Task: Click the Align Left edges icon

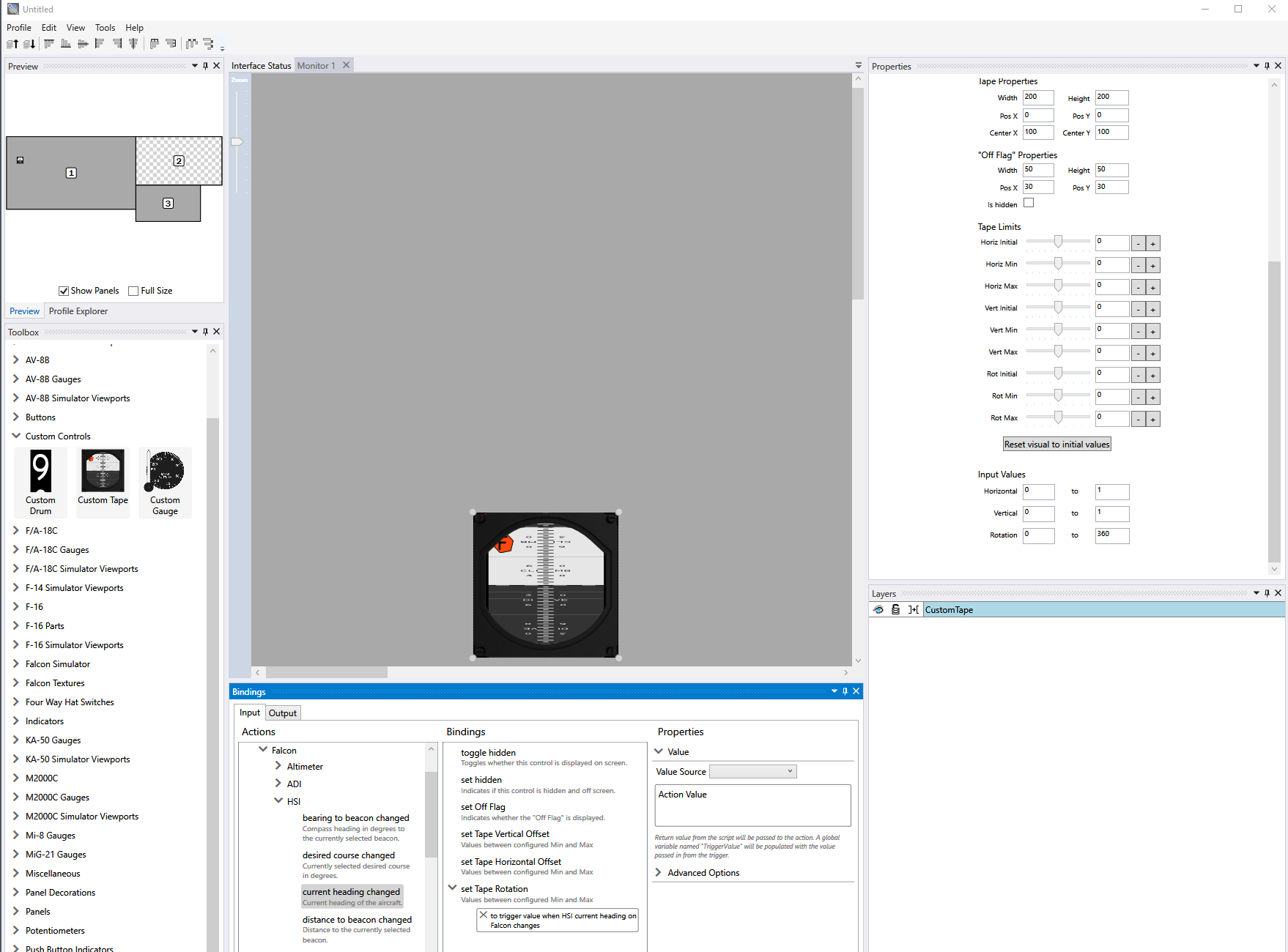Action: click(100, 44)
